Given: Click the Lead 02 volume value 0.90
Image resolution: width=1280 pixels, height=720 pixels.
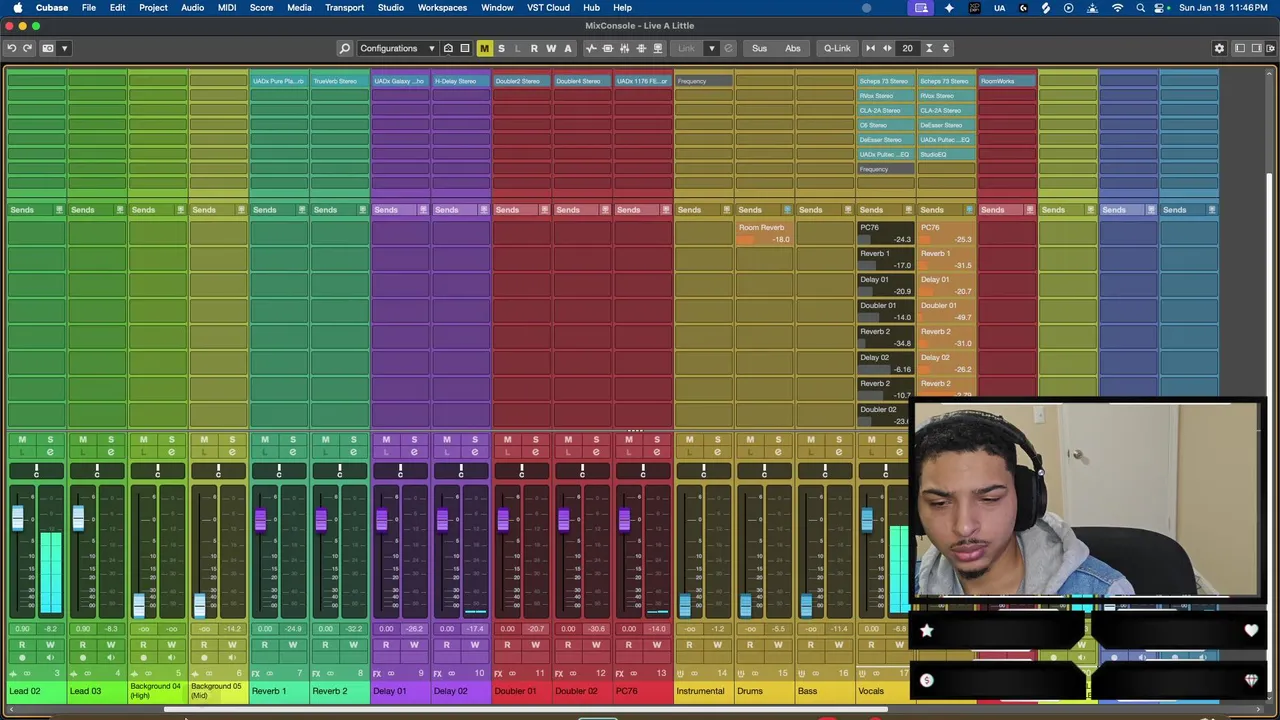Looking at the screenshot, I should coord(22,629).
